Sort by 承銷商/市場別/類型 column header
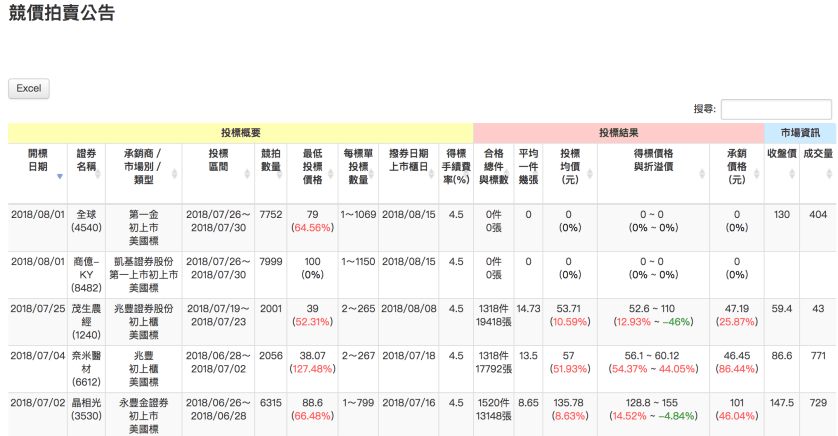The image size is (838, 436). pos(149,166)
